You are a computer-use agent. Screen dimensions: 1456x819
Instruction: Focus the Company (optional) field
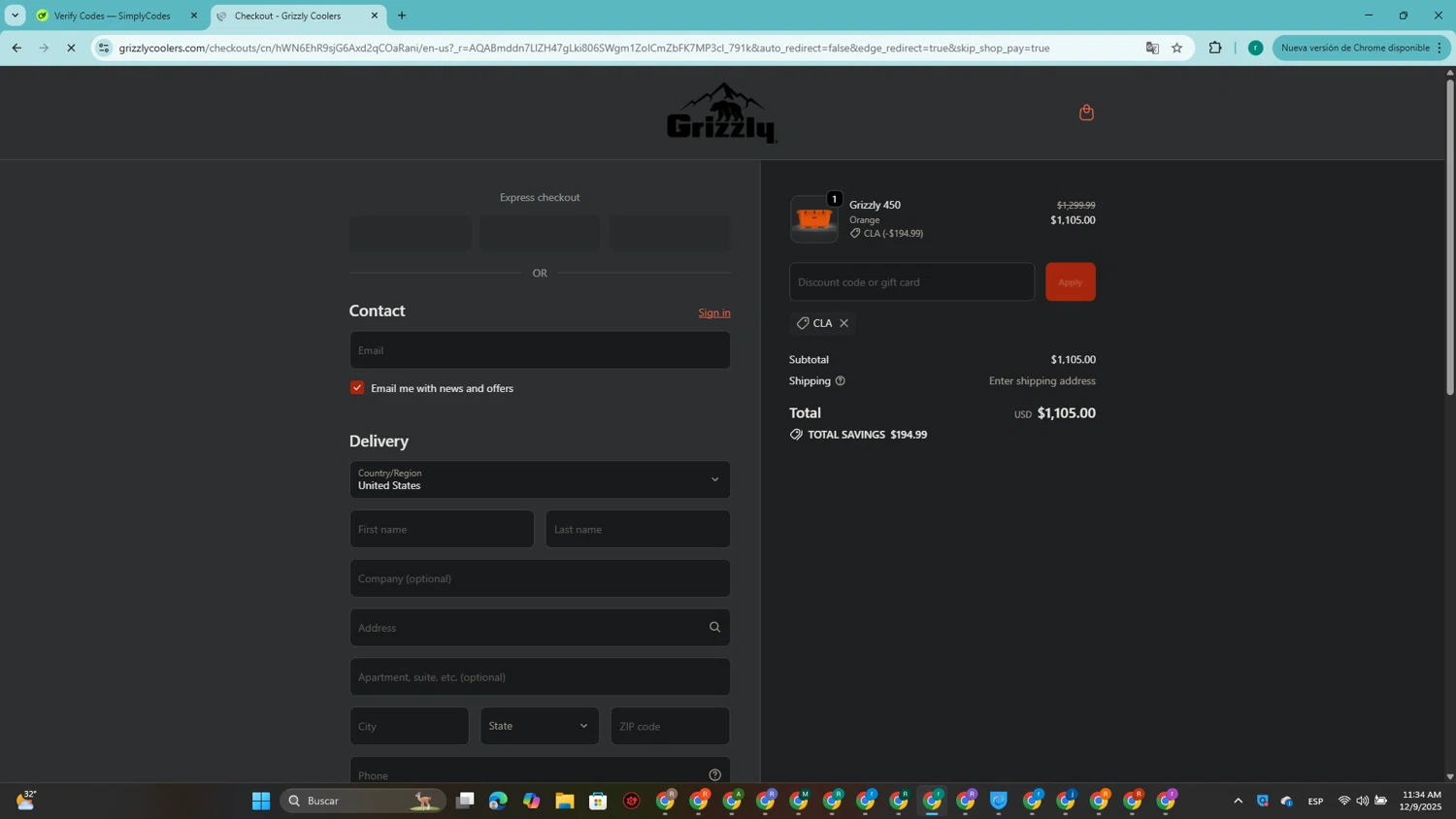click(x=540, y=578)
